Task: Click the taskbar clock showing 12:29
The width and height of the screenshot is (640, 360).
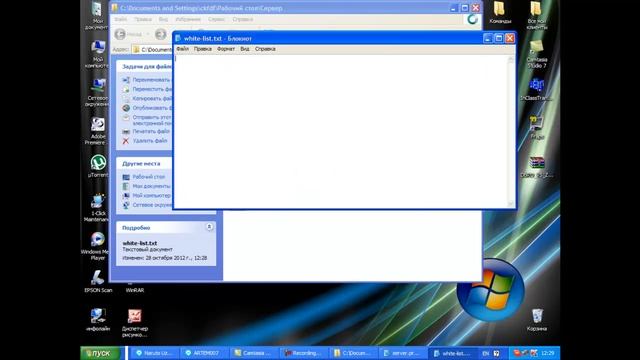Action: [548, 353]
